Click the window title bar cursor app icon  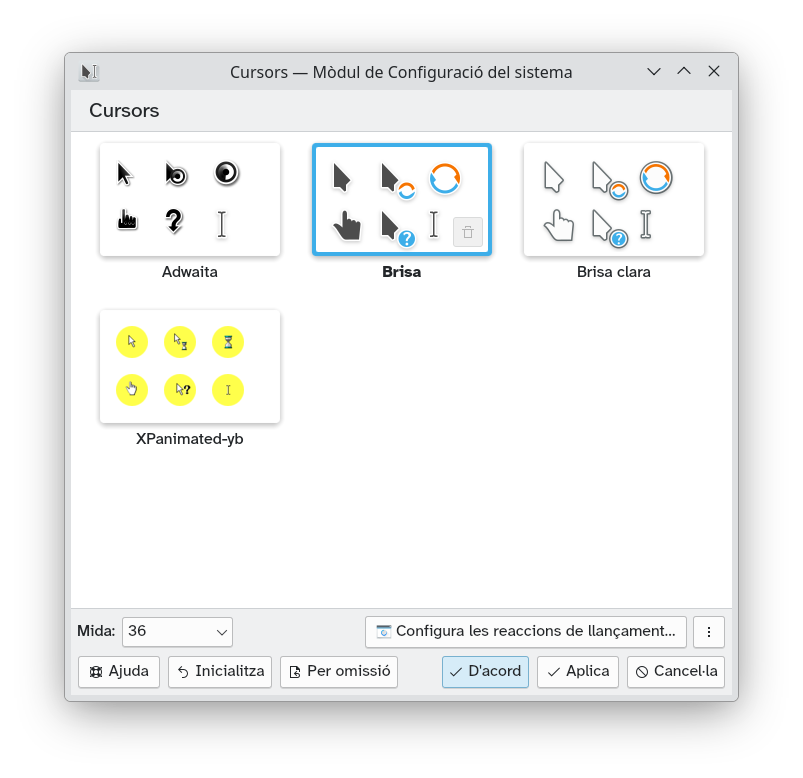point(90,72)
